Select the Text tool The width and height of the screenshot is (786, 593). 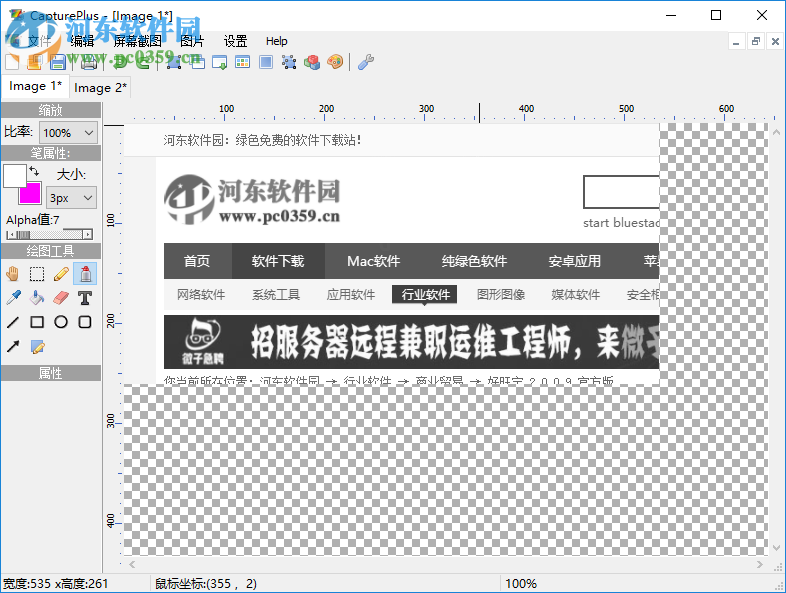(x=85, y=298)
